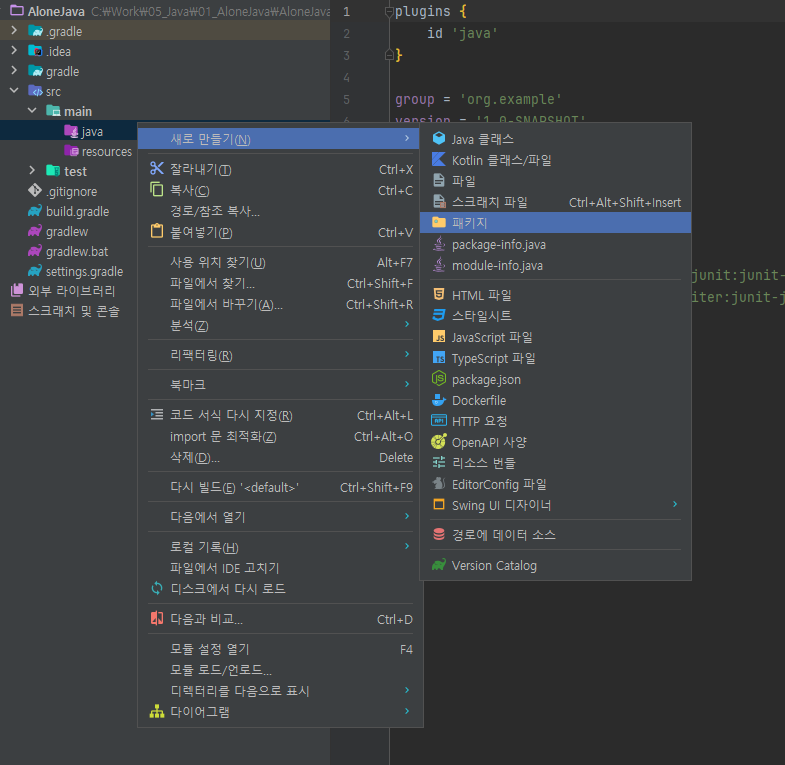Image resolution: width=785 pixels, height=765 pixels.
Task: Select 모듈 설정 열기 menu item
Action: click(280, 649)
